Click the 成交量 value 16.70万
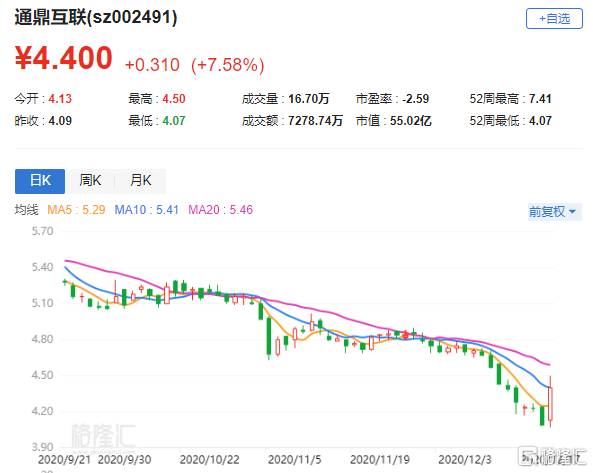Viewport: 593px width, 473px height. (x=309, y=99)
